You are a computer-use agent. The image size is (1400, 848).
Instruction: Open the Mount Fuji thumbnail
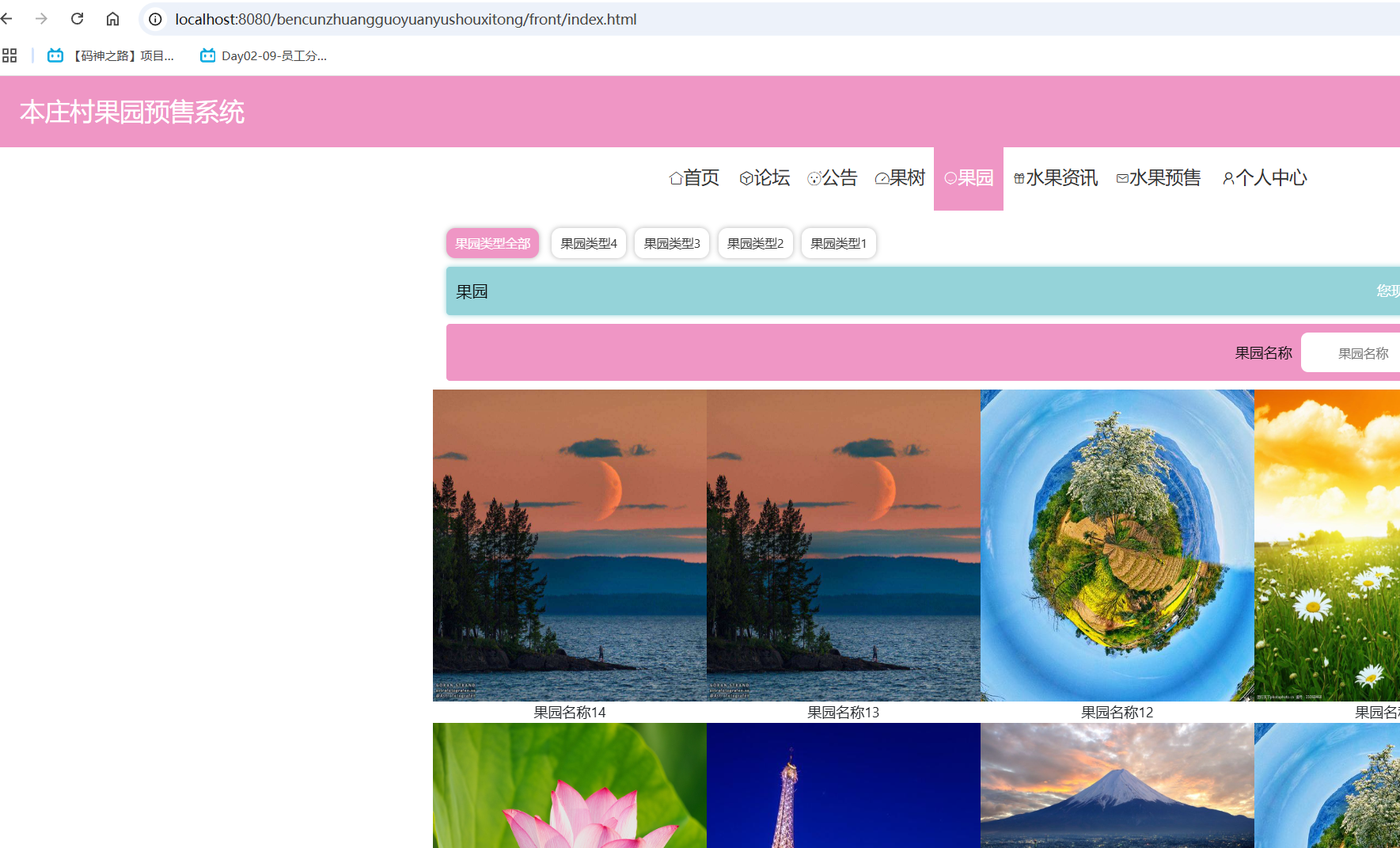(x=1117, y=785)
